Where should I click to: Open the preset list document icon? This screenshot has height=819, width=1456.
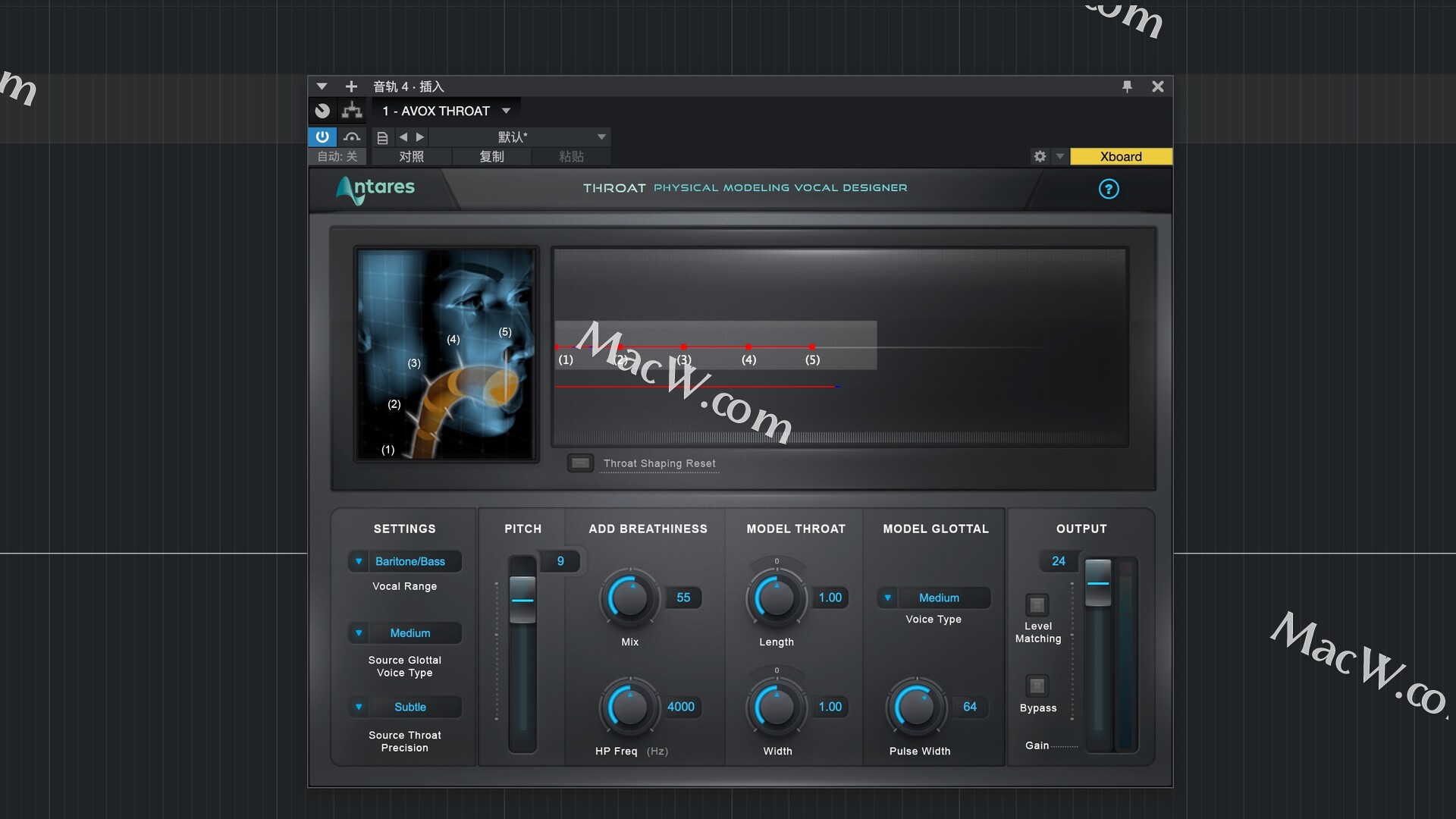(382, 137)
